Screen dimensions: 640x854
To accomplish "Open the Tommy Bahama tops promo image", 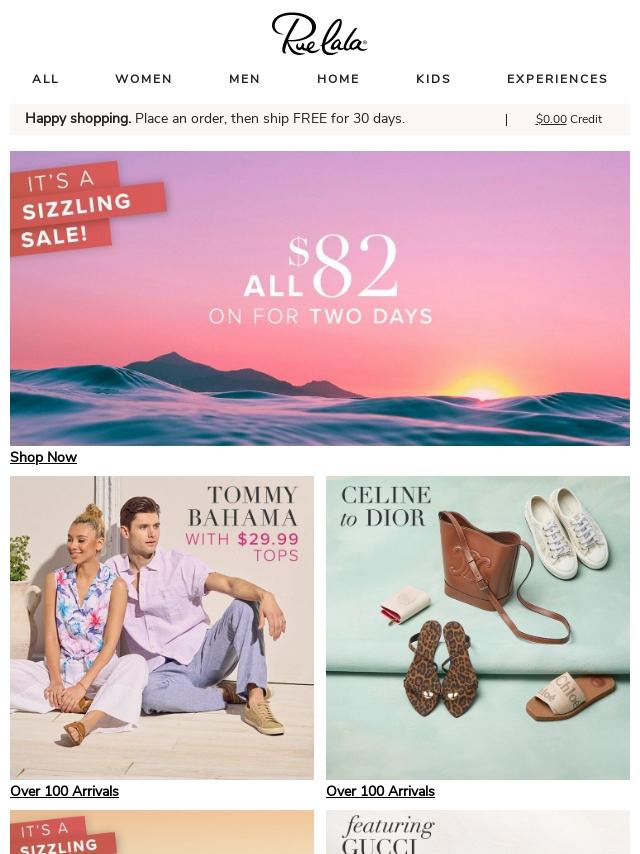I will [162, 627].
